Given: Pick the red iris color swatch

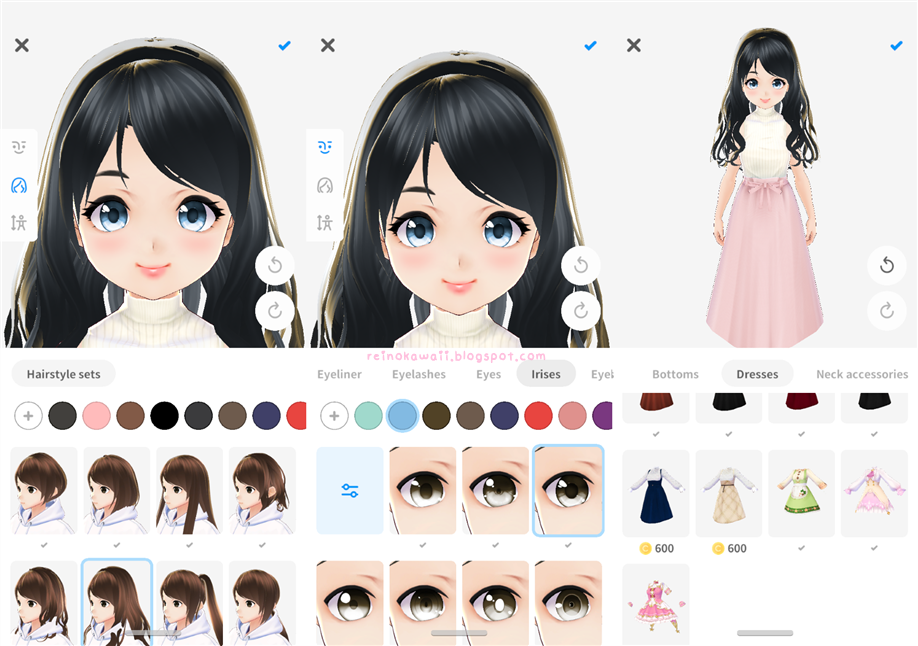Looking at the screenshot, I should [x=538, y=416].
